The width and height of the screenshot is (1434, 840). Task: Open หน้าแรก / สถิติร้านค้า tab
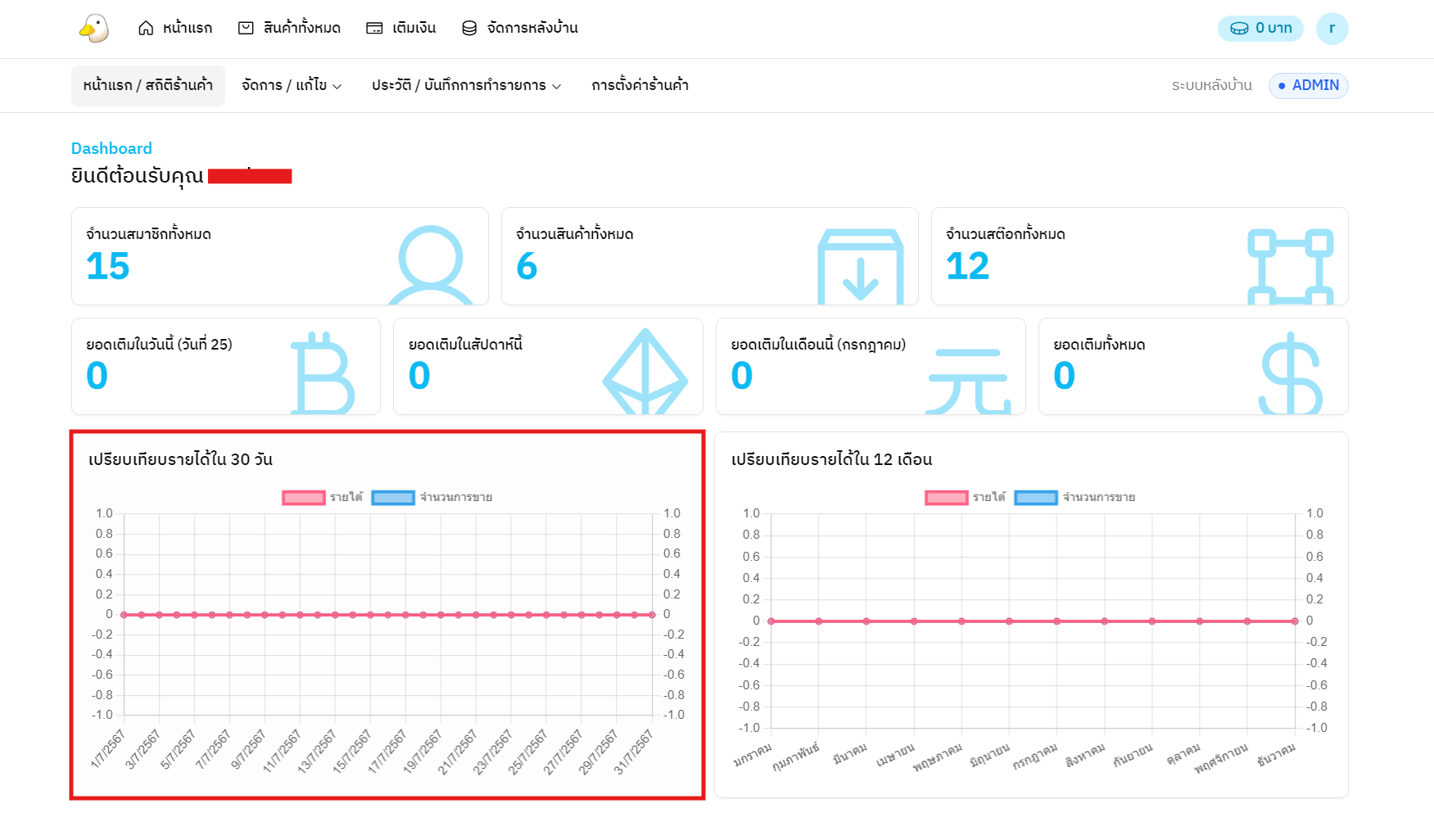click(x=148, y=85)
